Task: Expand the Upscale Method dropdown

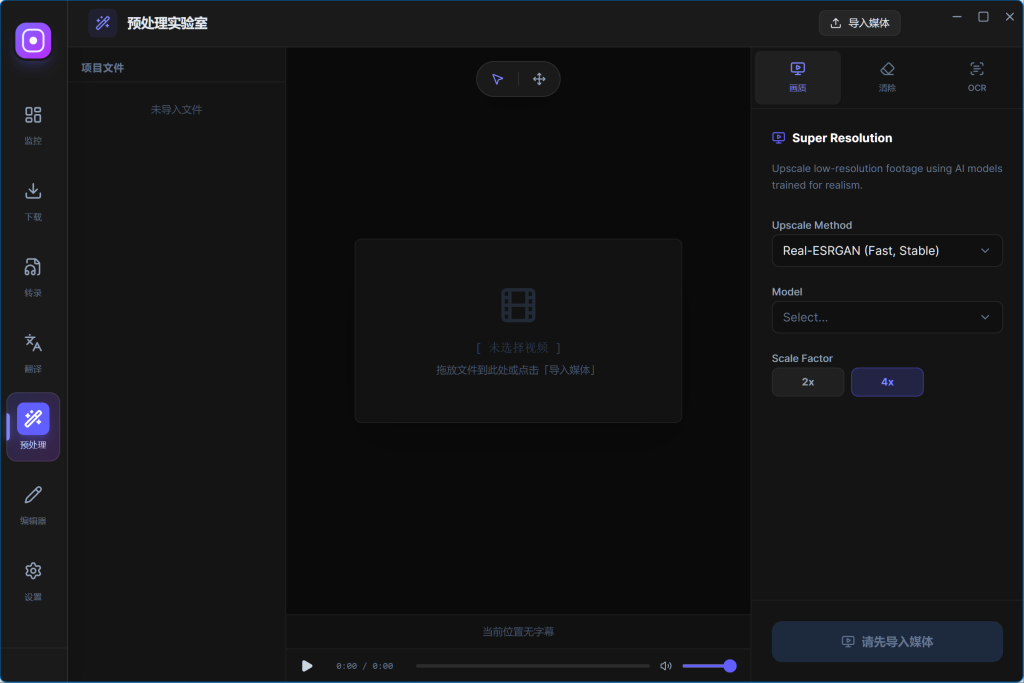Action: [887, 251]
